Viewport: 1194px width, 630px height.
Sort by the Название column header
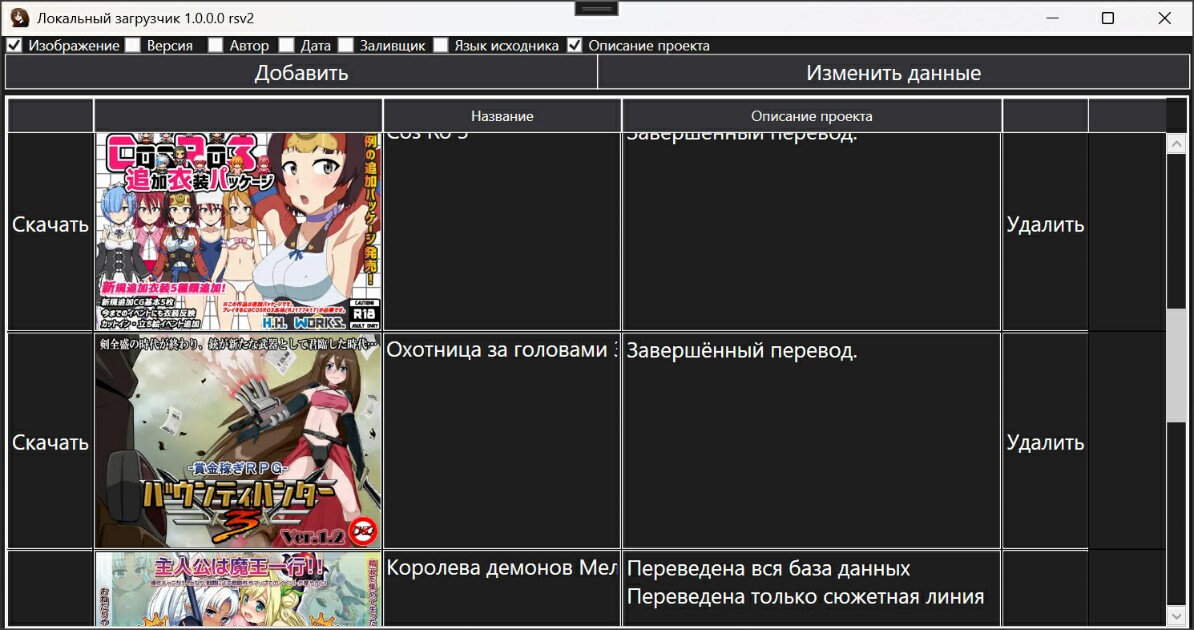[x=502, y=116]
